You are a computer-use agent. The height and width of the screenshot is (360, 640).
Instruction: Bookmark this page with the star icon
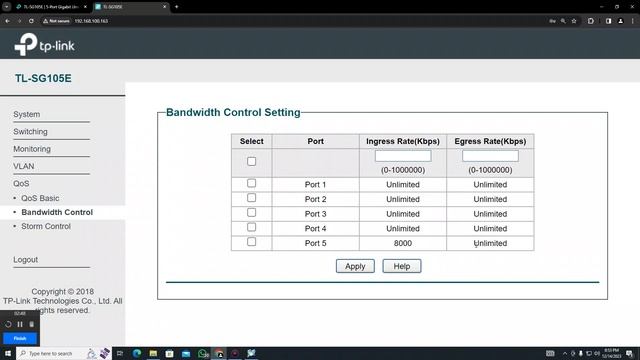[x=574, y=21]
